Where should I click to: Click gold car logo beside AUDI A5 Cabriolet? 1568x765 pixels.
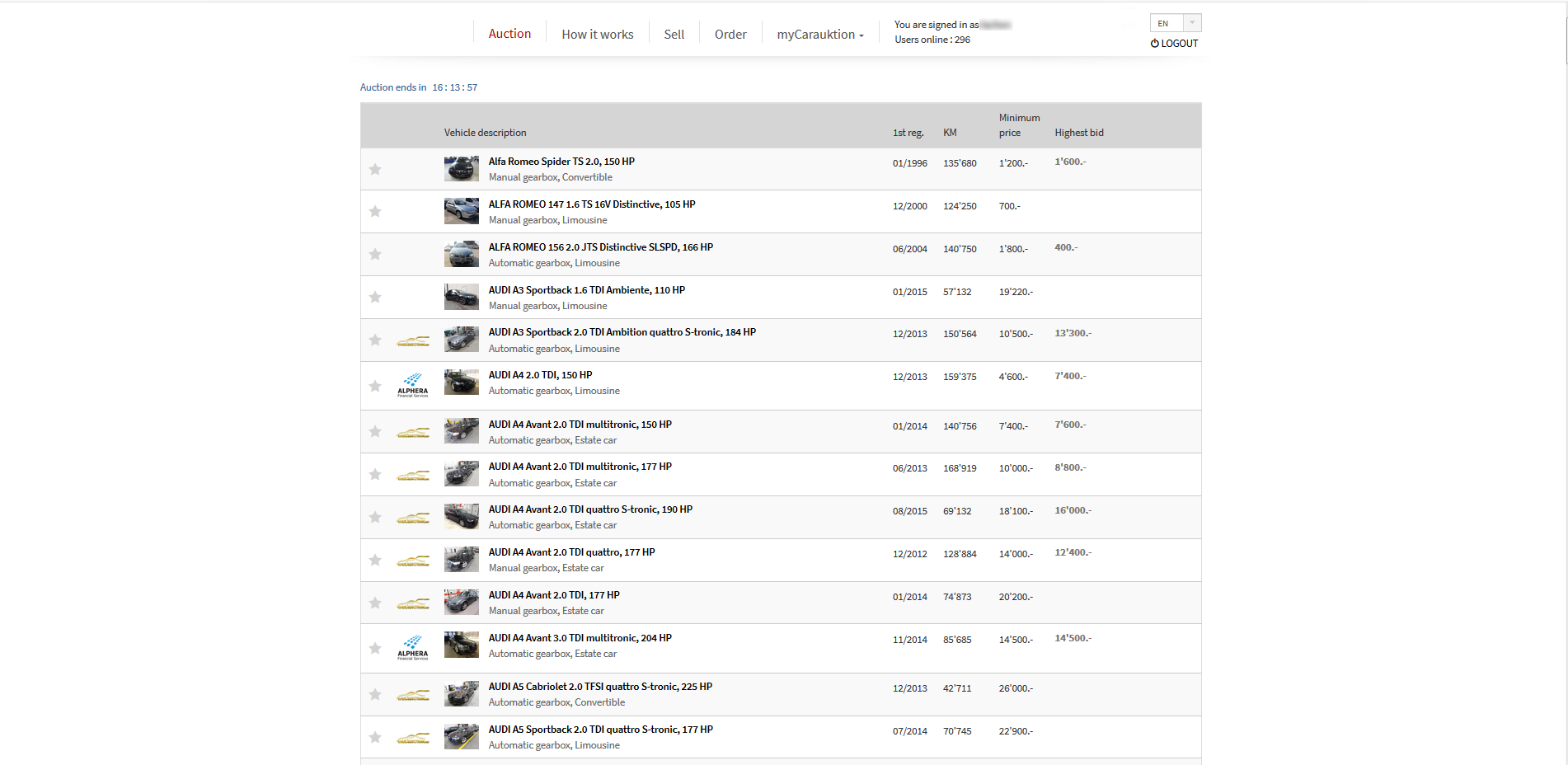413,695
